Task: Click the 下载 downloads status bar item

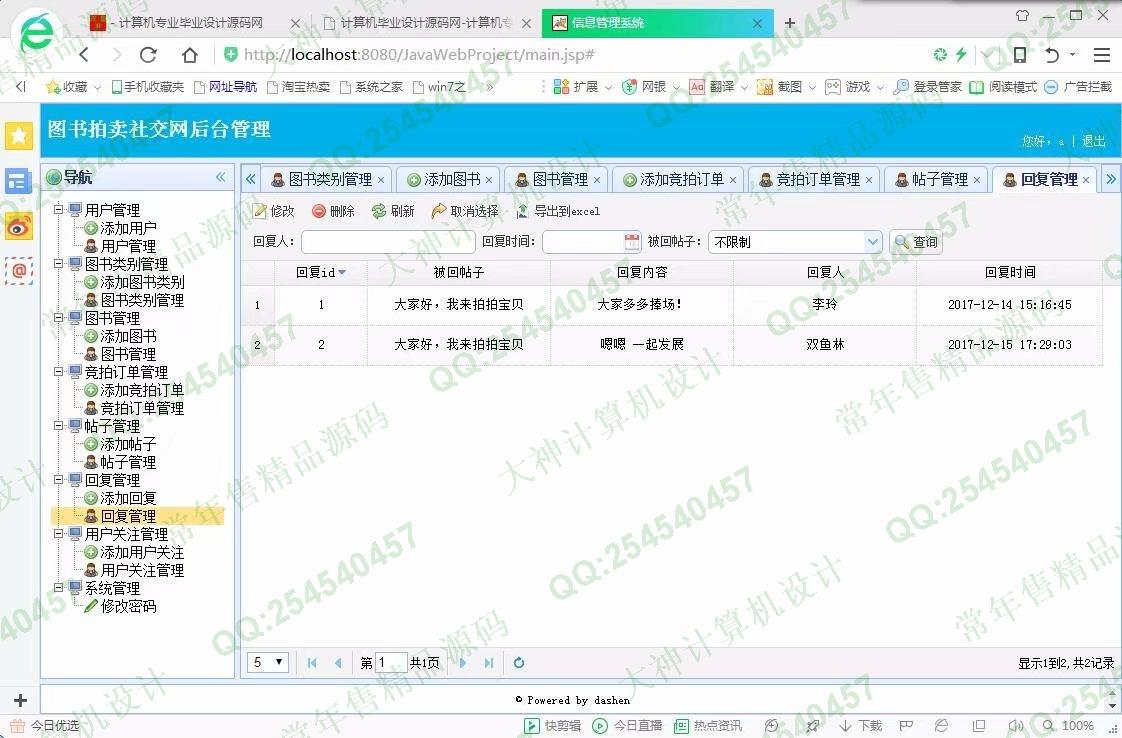Action: pos(861,726)
